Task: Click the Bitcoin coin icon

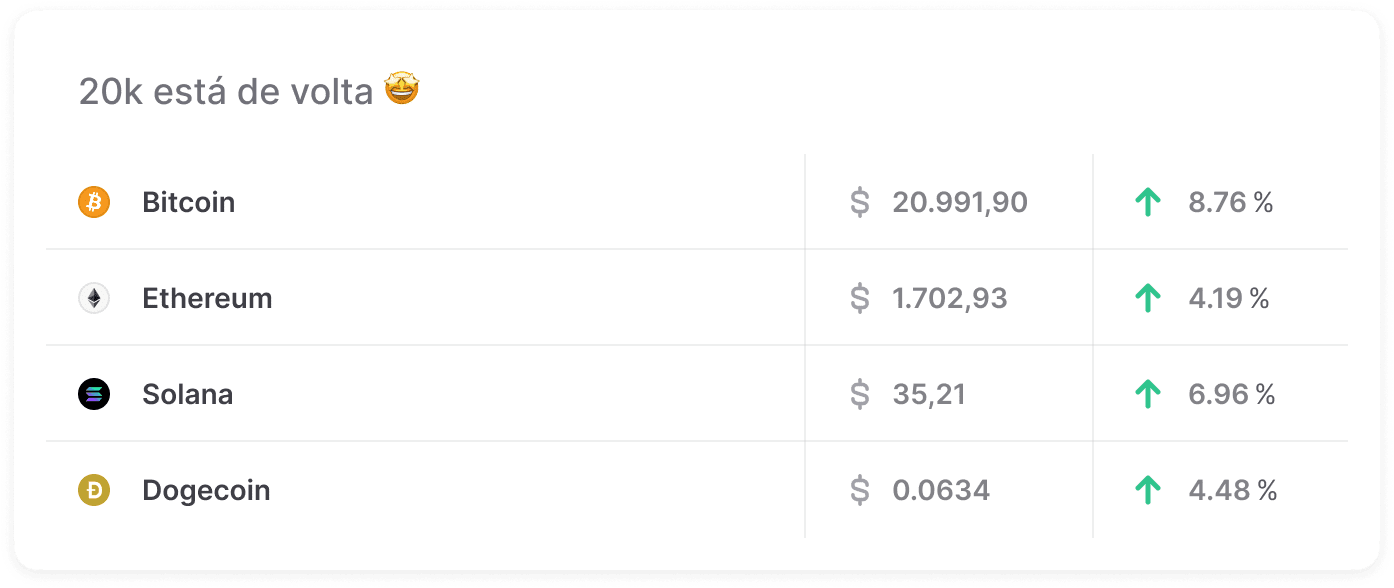Action: (x=92, y=202)
